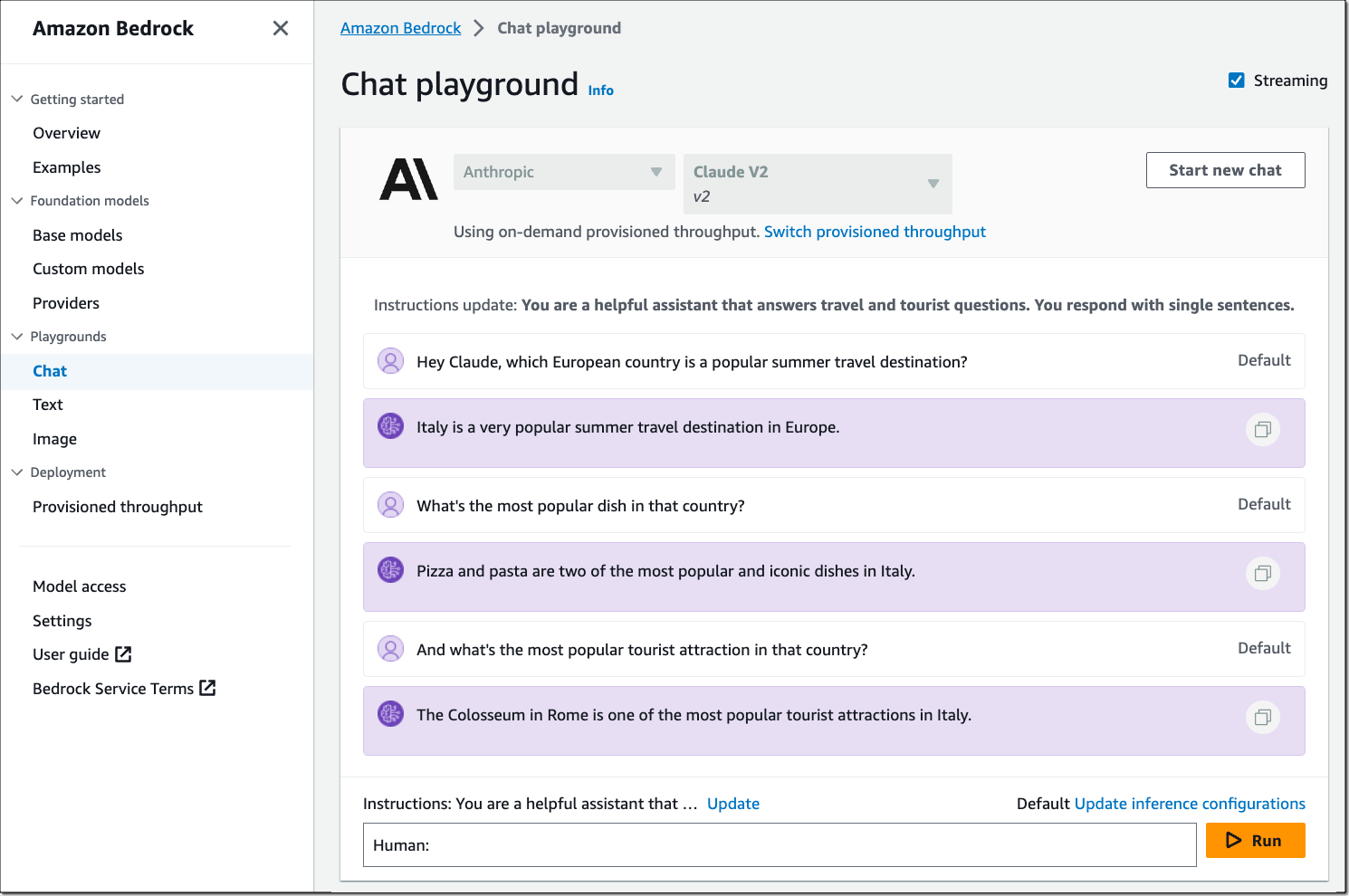Click Start new chat button
Image resolution: width=1349 pixels, height=896 pixels.
(1224, 170)
